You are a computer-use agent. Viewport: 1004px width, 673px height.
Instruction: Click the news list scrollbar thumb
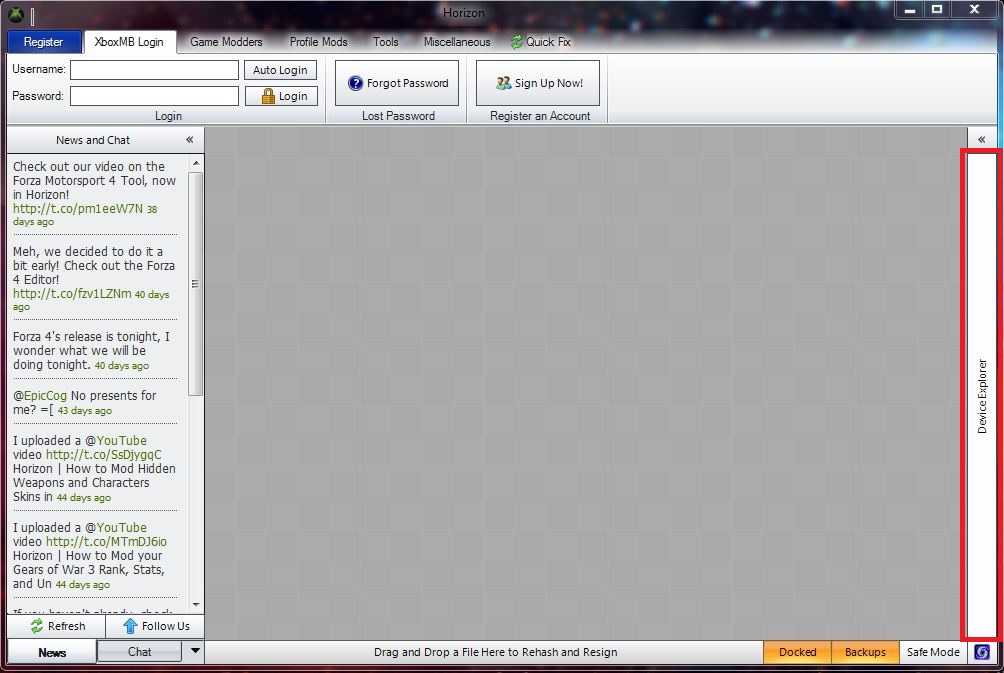click(196, 284)
